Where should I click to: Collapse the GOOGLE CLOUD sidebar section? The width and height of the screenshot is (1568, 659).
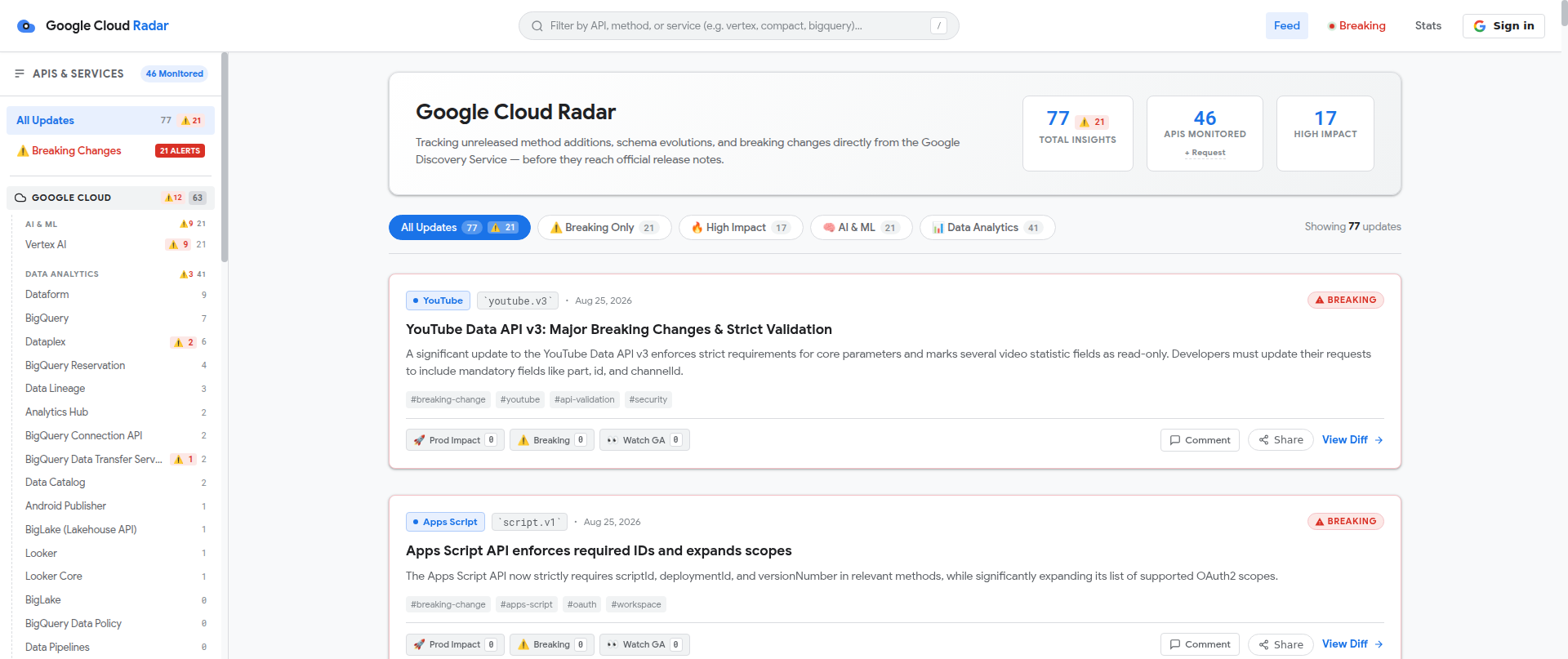110,198
